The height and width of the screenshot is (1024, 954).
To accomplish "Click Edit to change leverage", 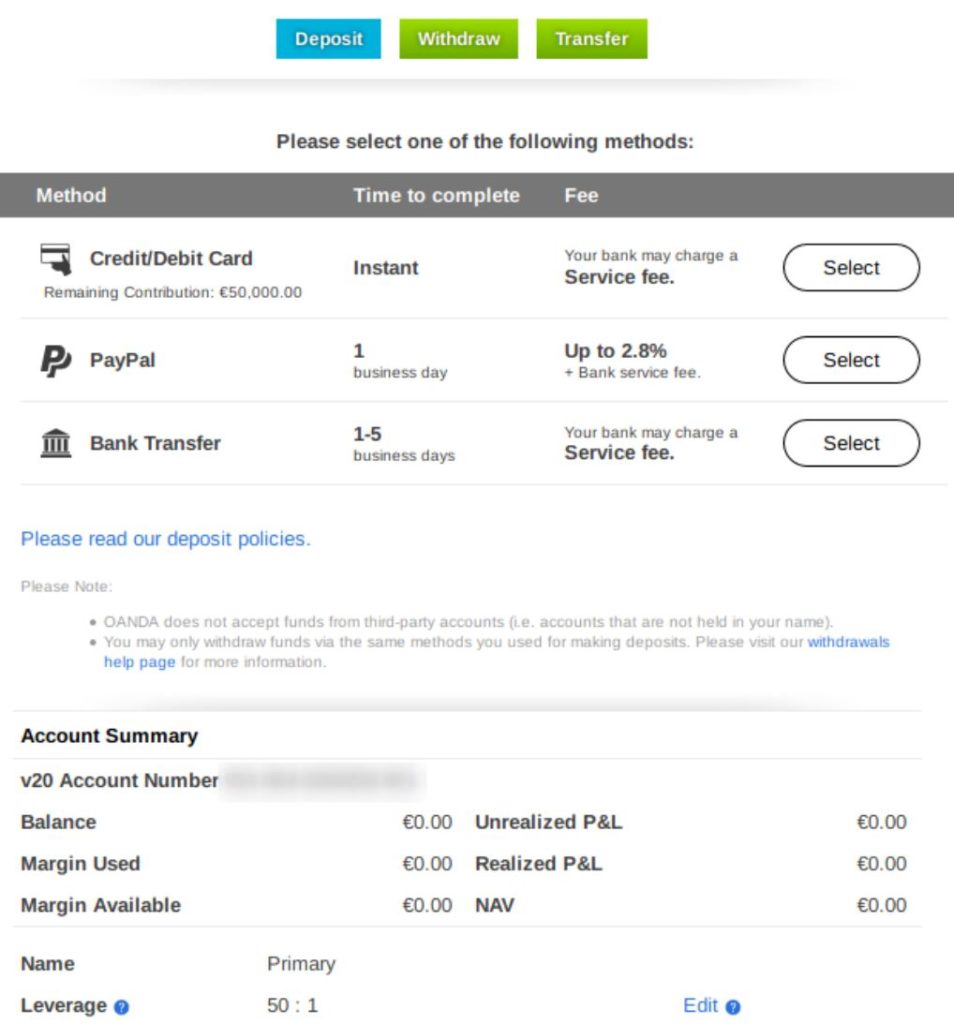I will point(703,1005).
